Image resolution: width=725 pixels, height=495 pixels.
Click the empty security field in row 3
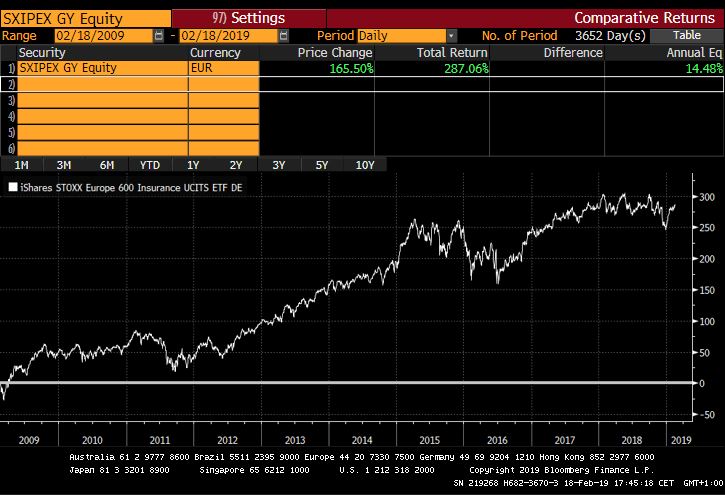point(103,100)
